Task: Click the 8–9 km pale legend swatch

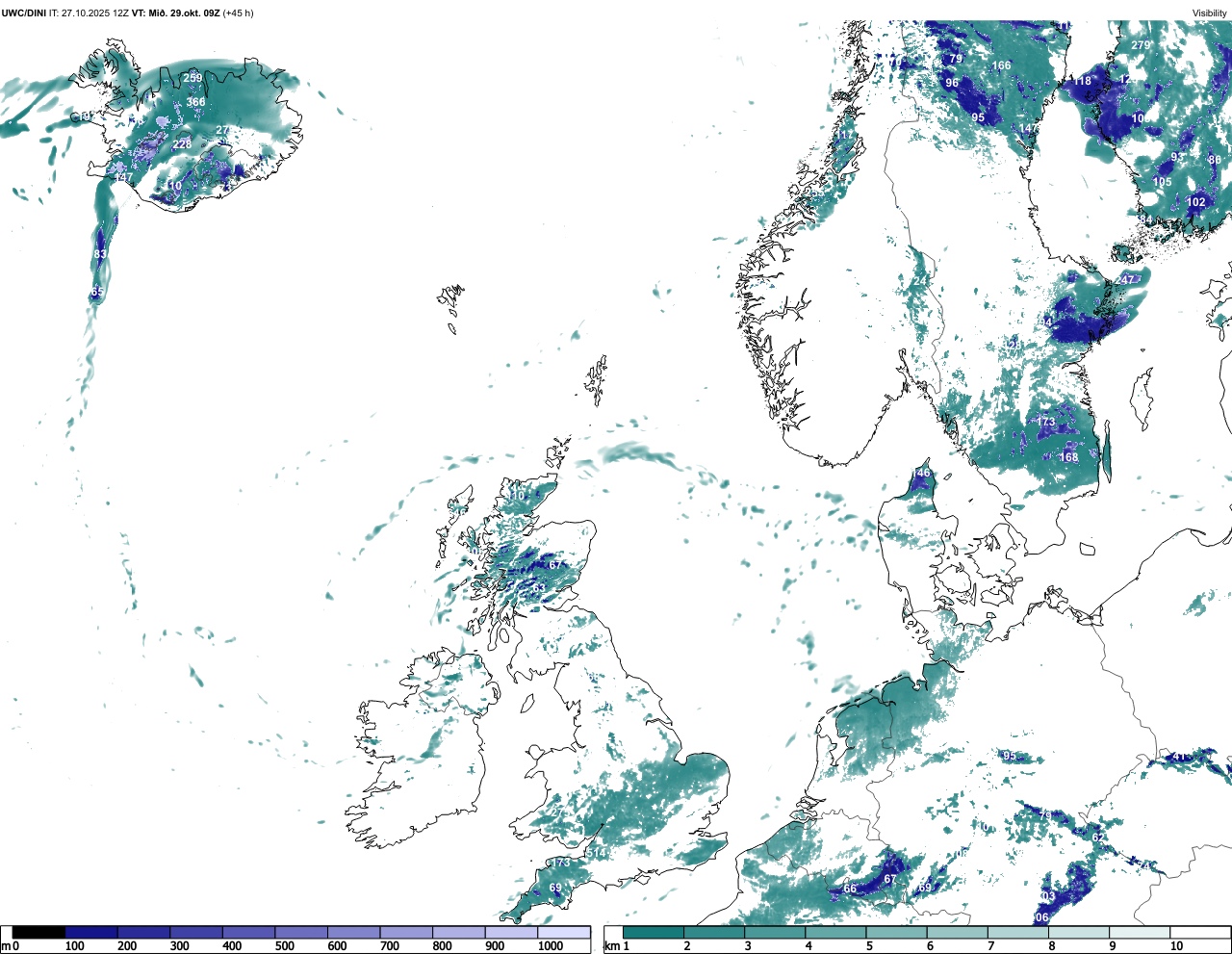Action: tap(1078, 932)
